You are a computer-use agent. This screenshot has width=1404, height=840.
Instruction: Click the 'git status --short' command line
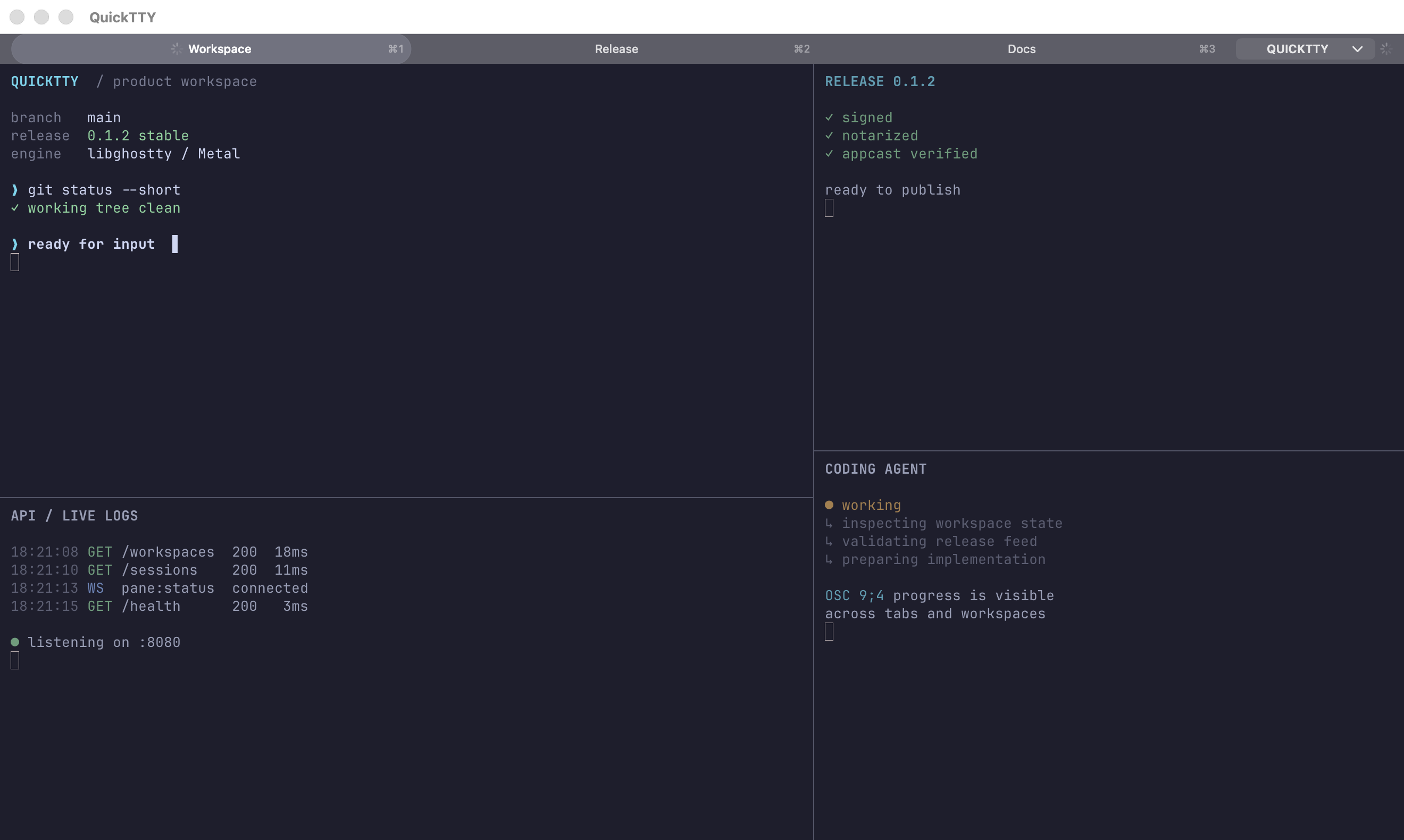coord(104,190)
